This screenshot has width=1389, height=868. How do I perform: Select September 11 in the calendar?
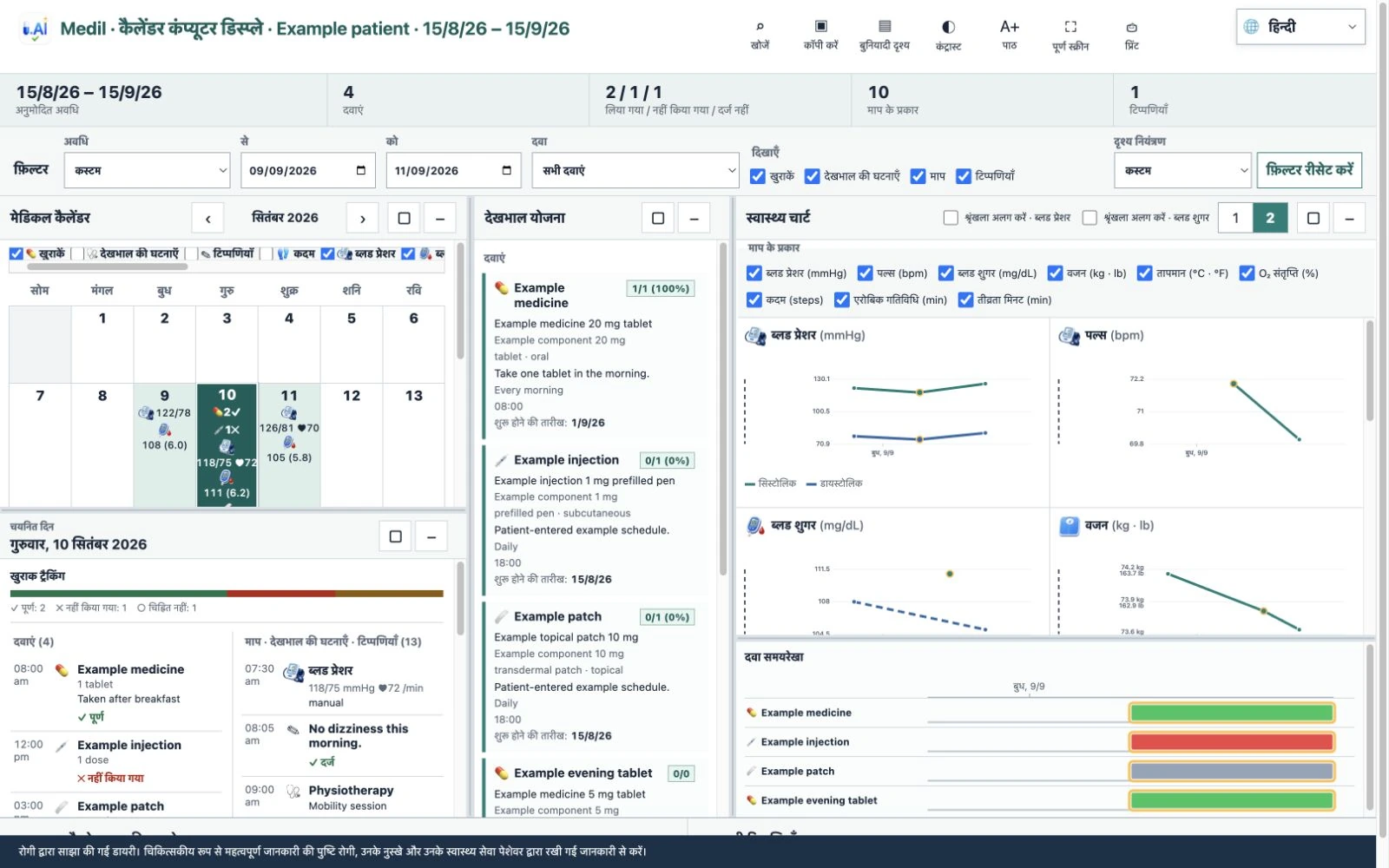289,444
